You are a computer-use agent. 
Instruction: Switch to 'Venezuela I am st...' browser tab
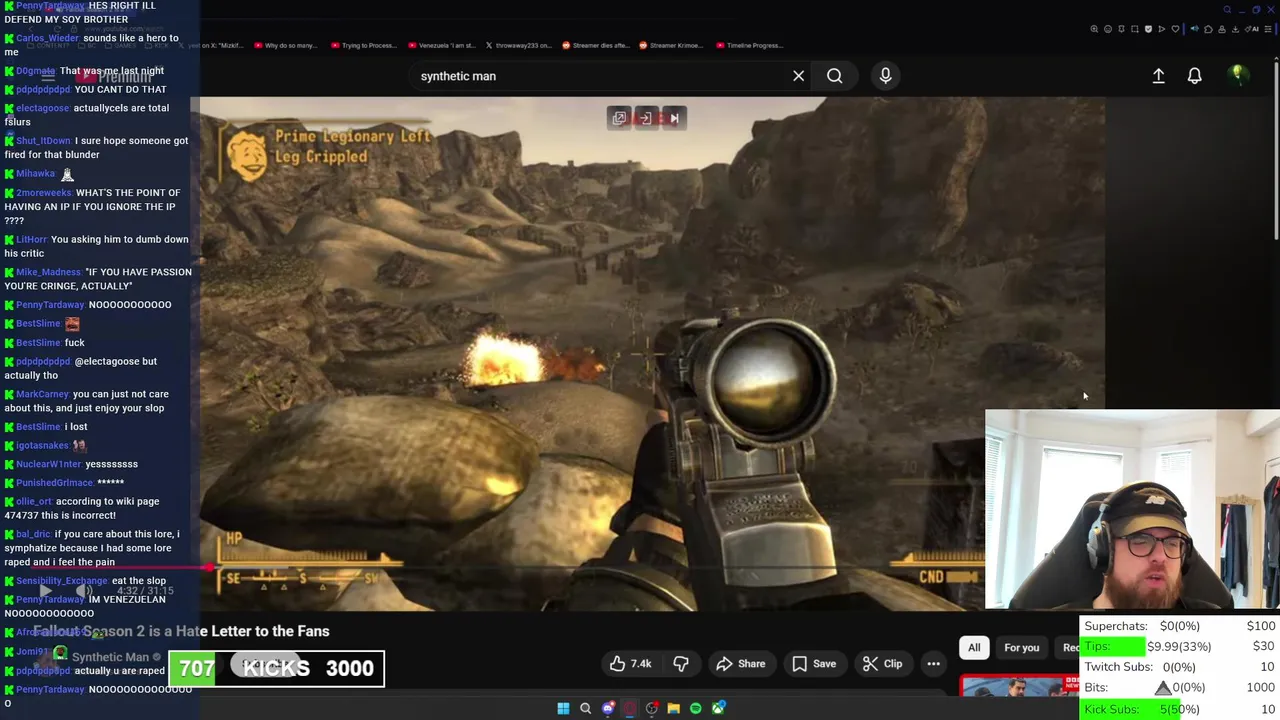coord(443,45)
